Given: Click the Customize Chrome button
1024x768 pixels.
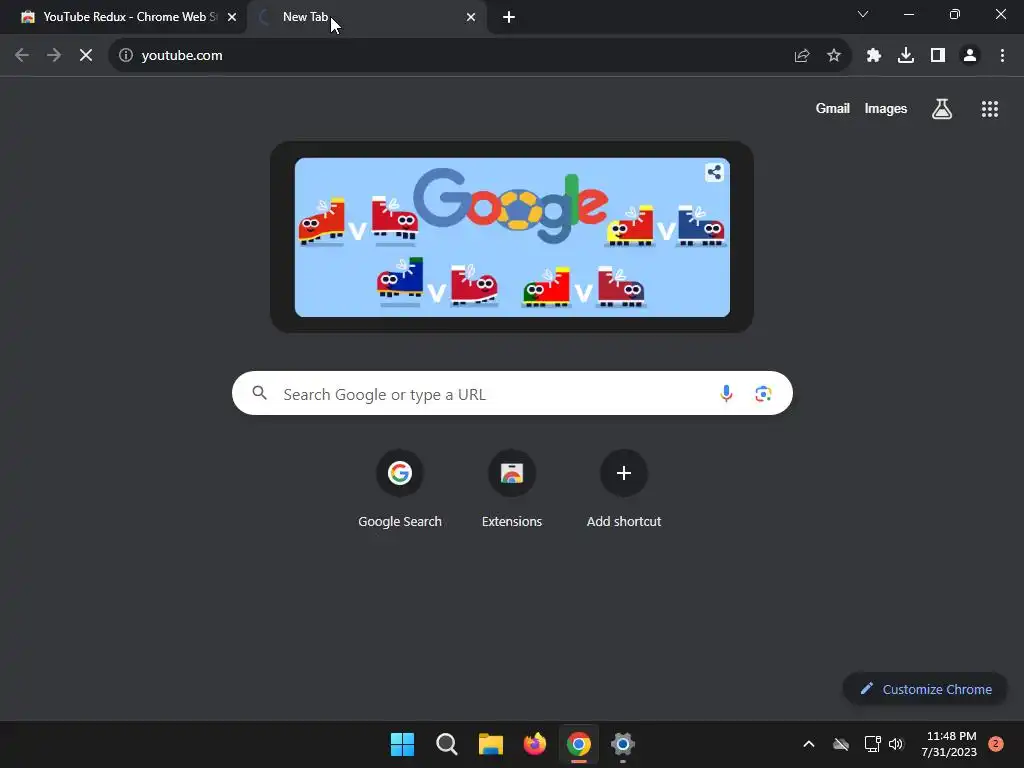Looking at the screenshot, I should [x=925, y=689].
